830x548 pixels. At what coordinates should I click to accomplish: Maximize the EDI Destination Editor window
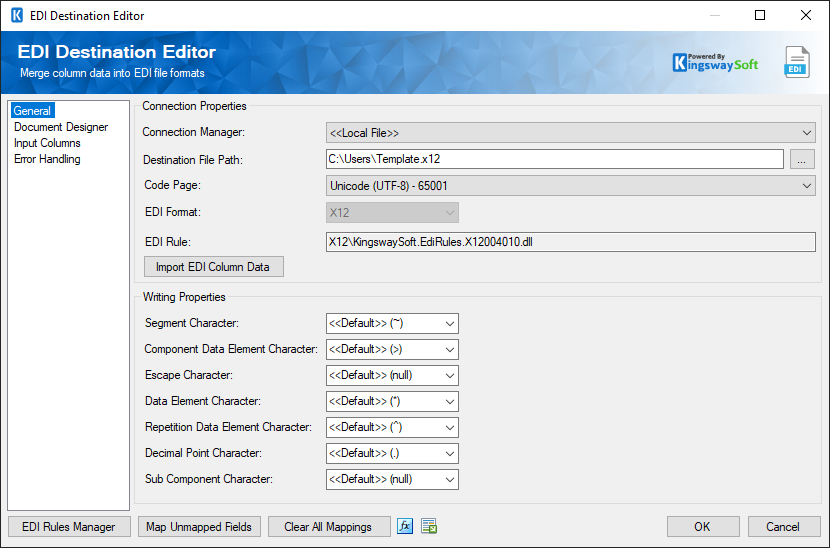tap(760, 15)
